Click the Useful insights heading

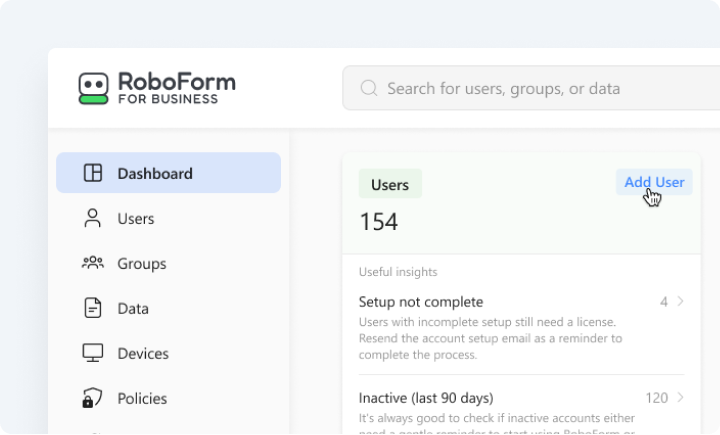[x=398, y=272]
